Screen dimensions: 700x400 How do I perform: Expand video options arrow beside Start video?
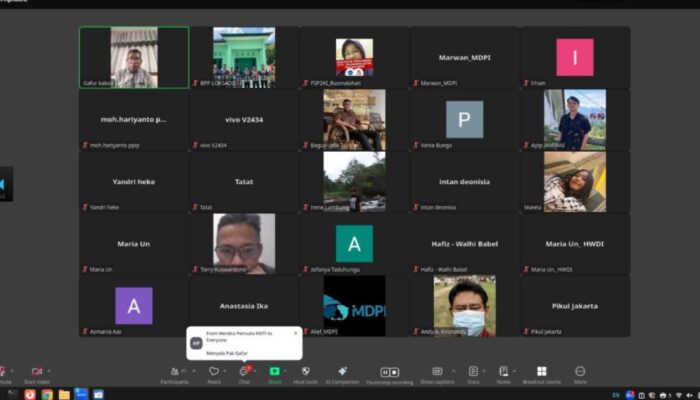pyautogui.click(x=49, y=369)
